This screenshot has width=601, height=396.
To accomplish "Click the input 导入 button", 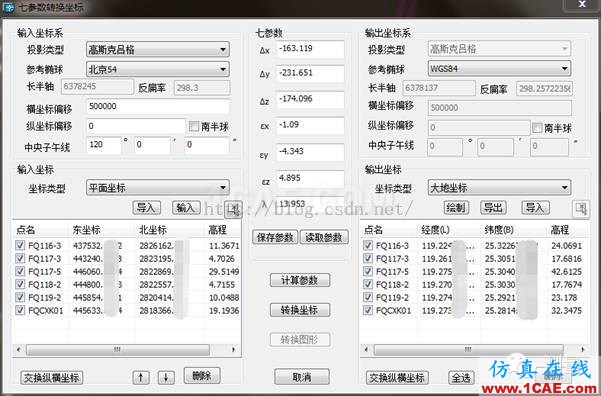I will [146, 208].
